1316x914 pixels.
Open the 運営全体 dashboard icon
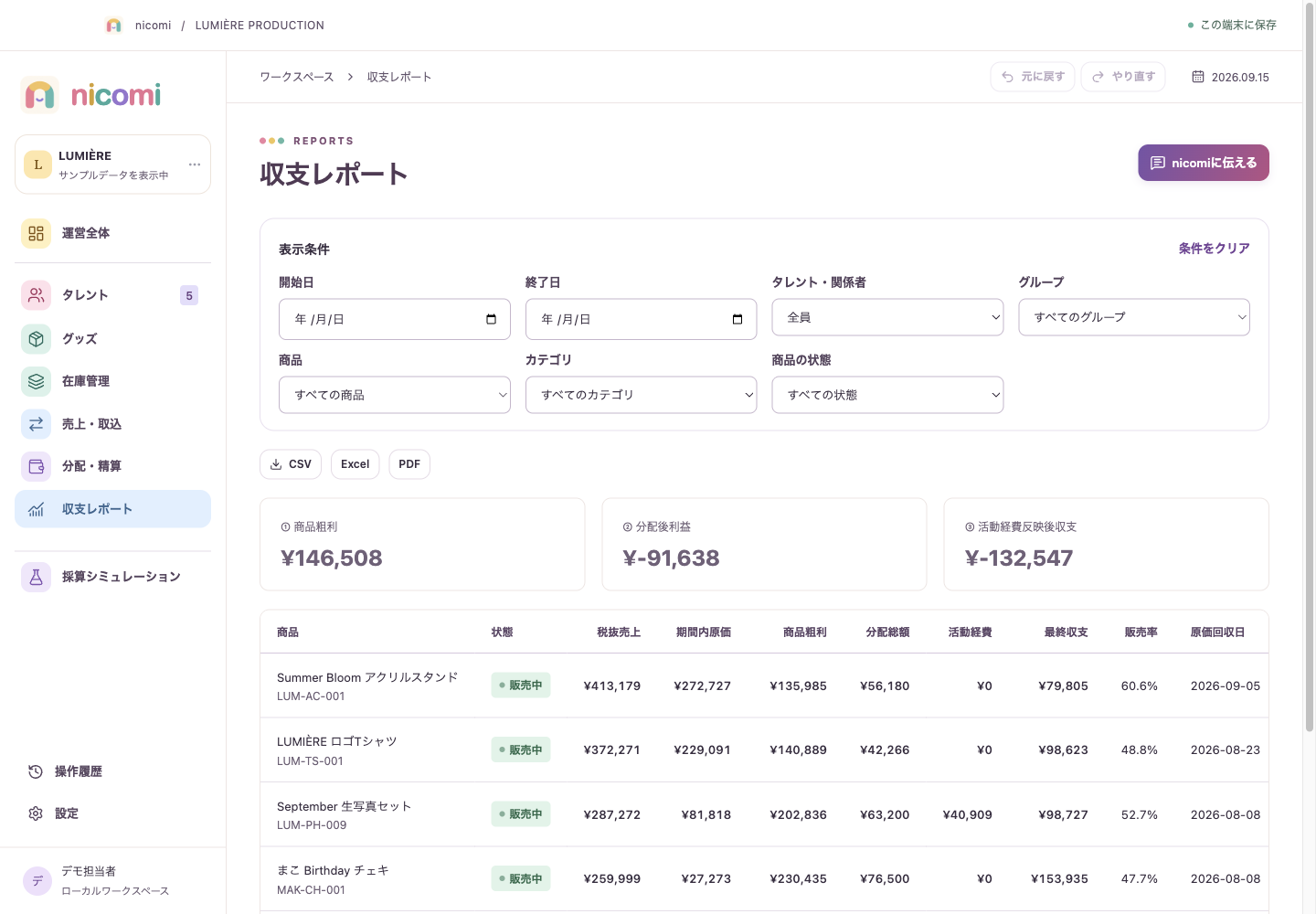pos(37,233)
